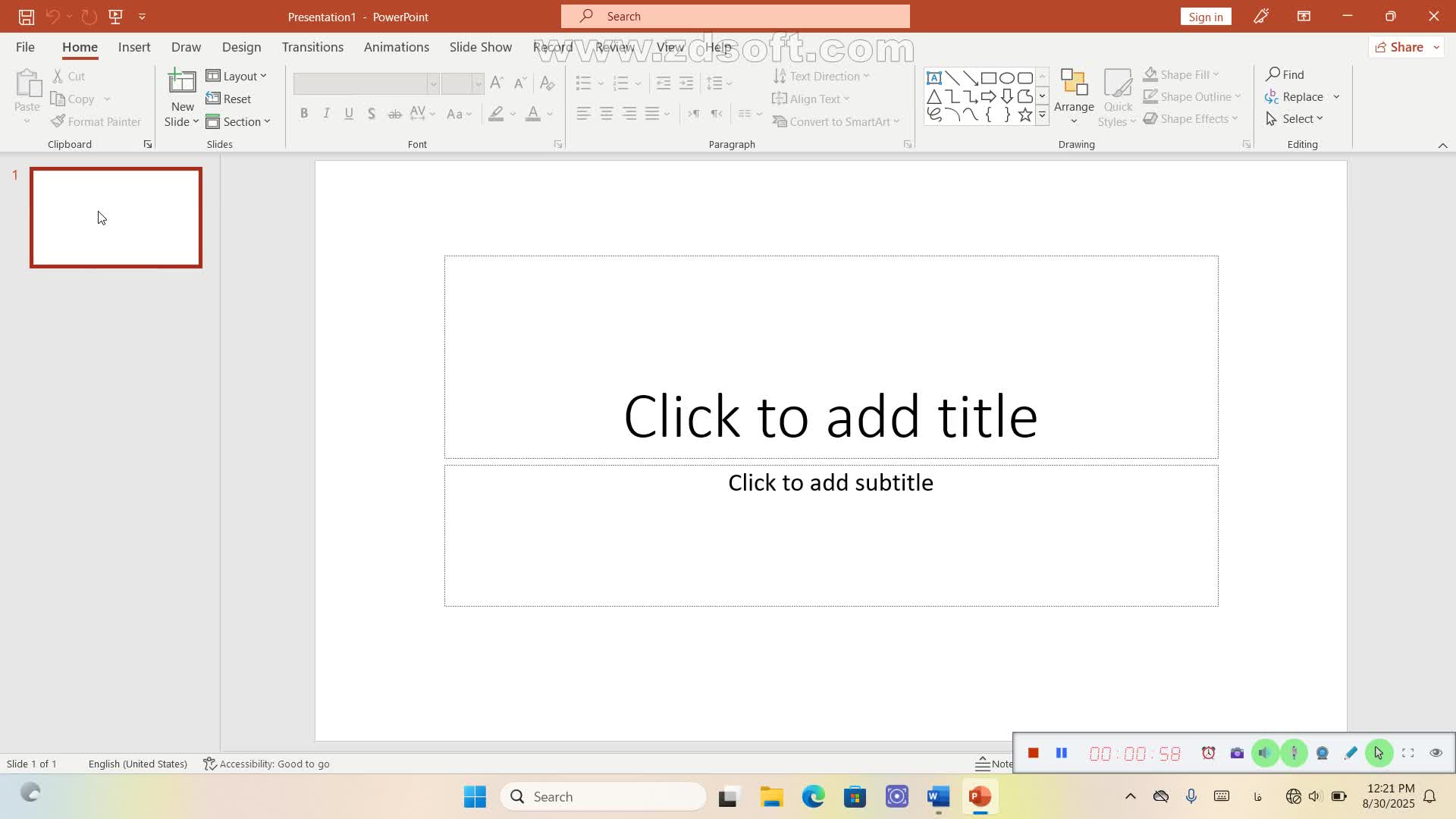Click the Save icon in title bar
1456x819 pixels.
(26, 16)
